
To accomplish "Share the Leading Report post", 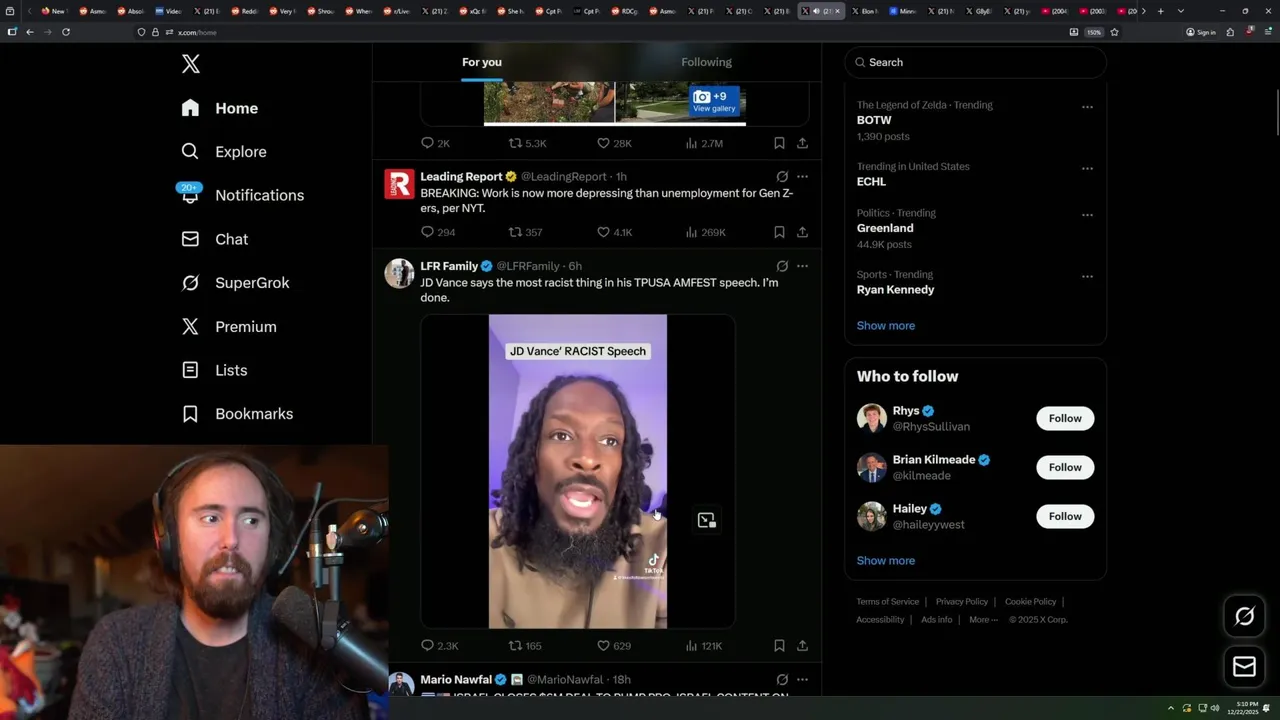I will pos(802,232).
